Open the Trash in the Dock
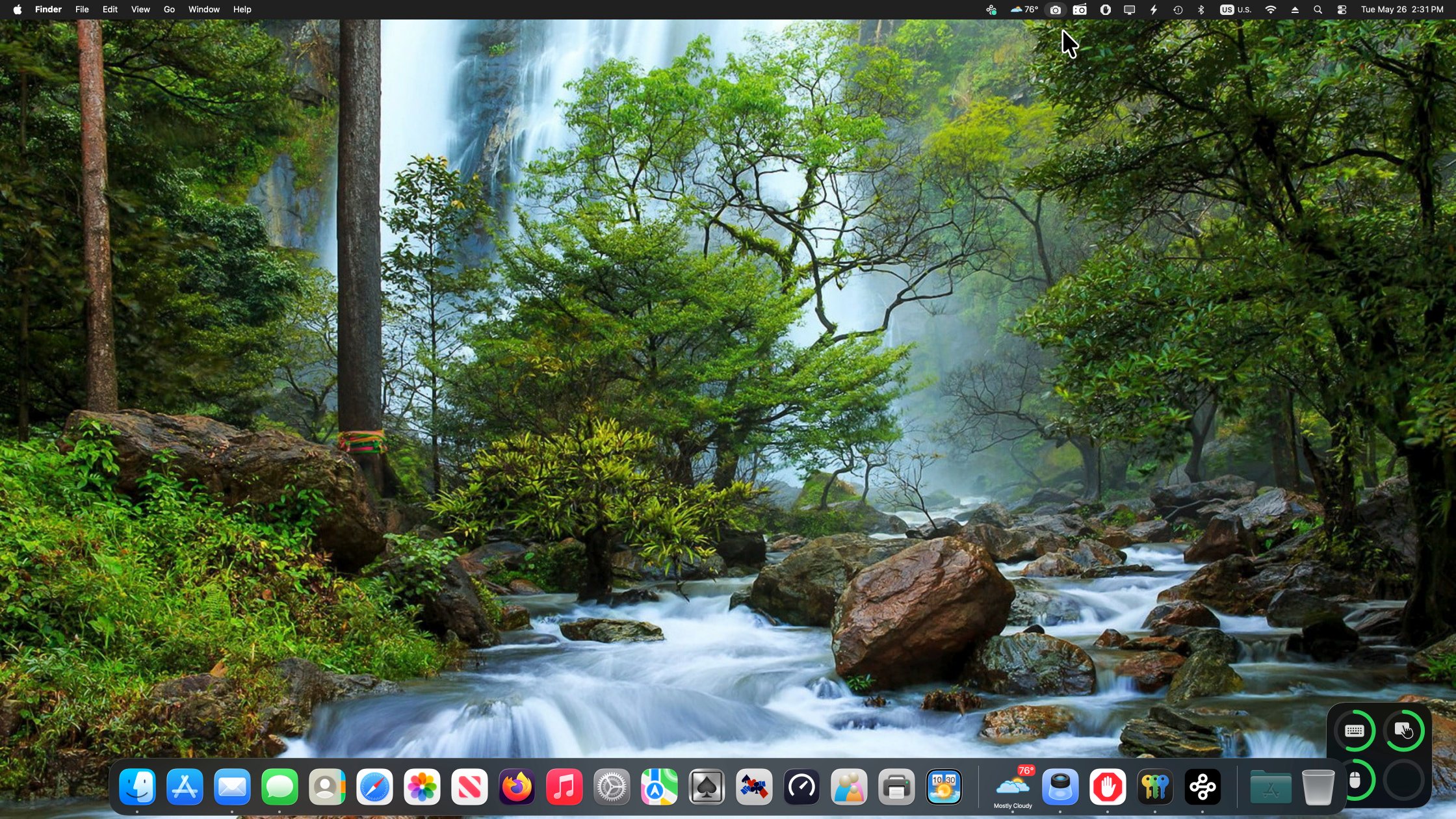This screenshot has width=1456, height=819. (x=1318, y=786)
